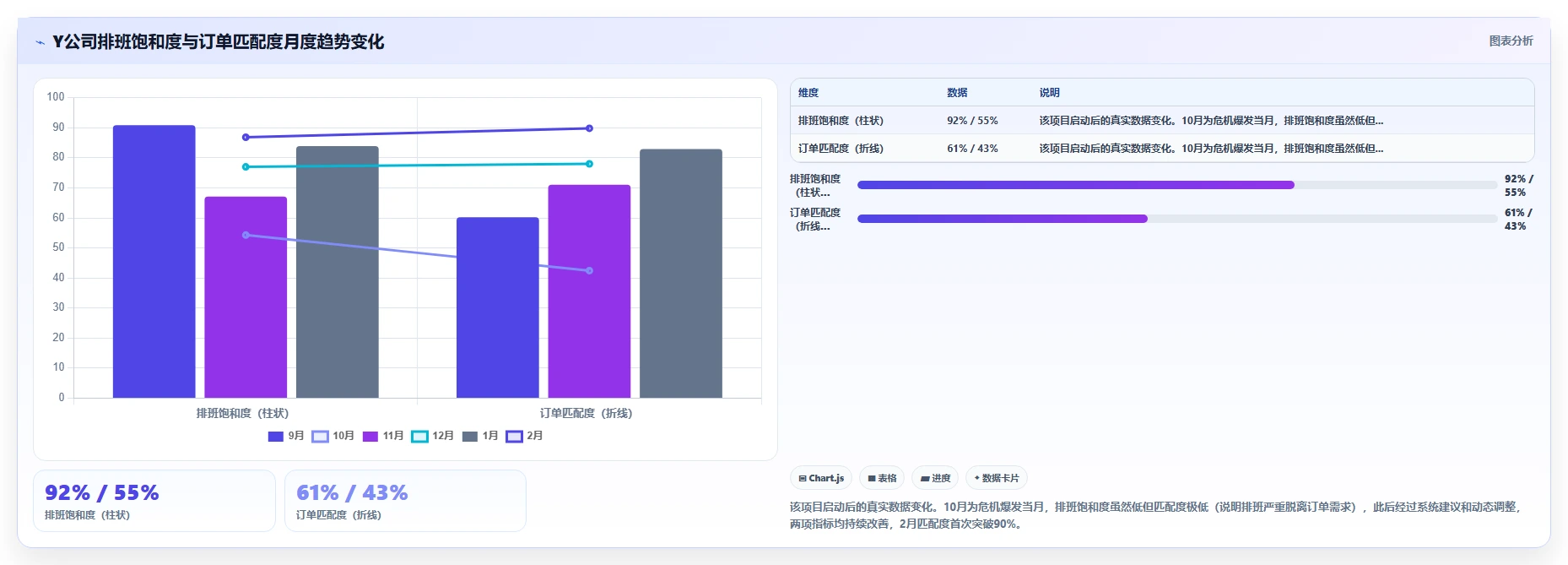Click the 说明 column header
The image size is (1568, 565).
(1050, 93)
